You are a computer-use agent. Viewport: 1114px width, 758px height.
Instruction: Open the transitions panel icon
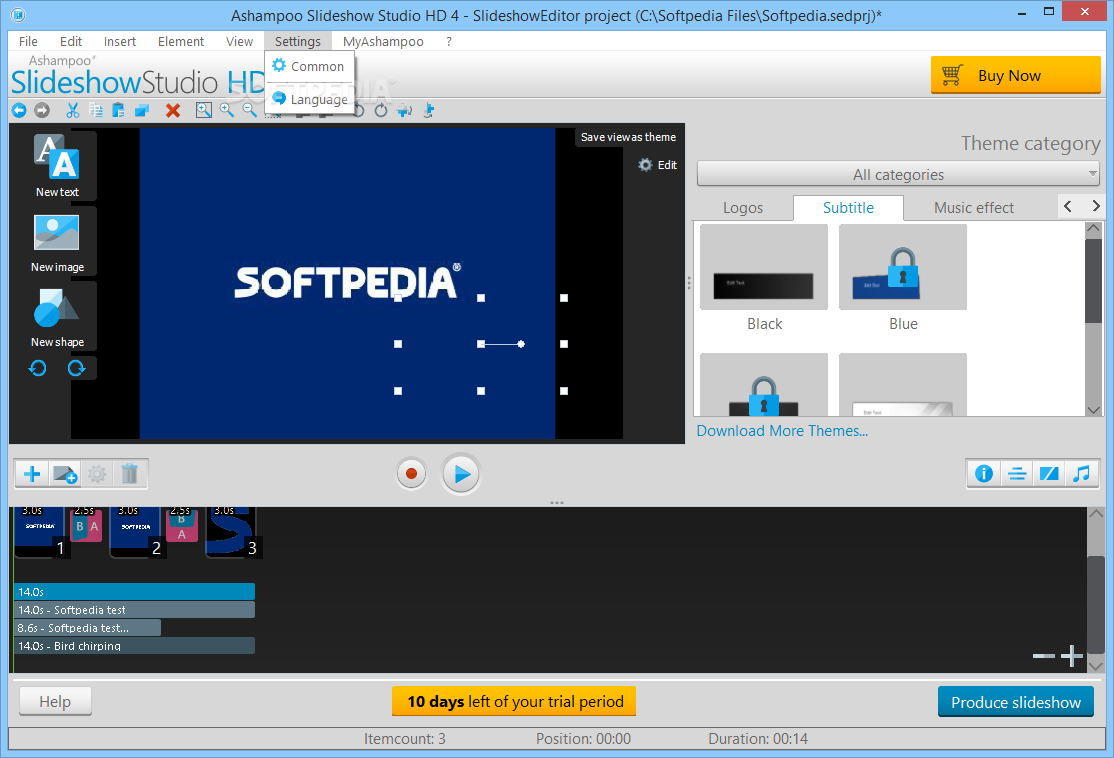(x=1049, y=474)
